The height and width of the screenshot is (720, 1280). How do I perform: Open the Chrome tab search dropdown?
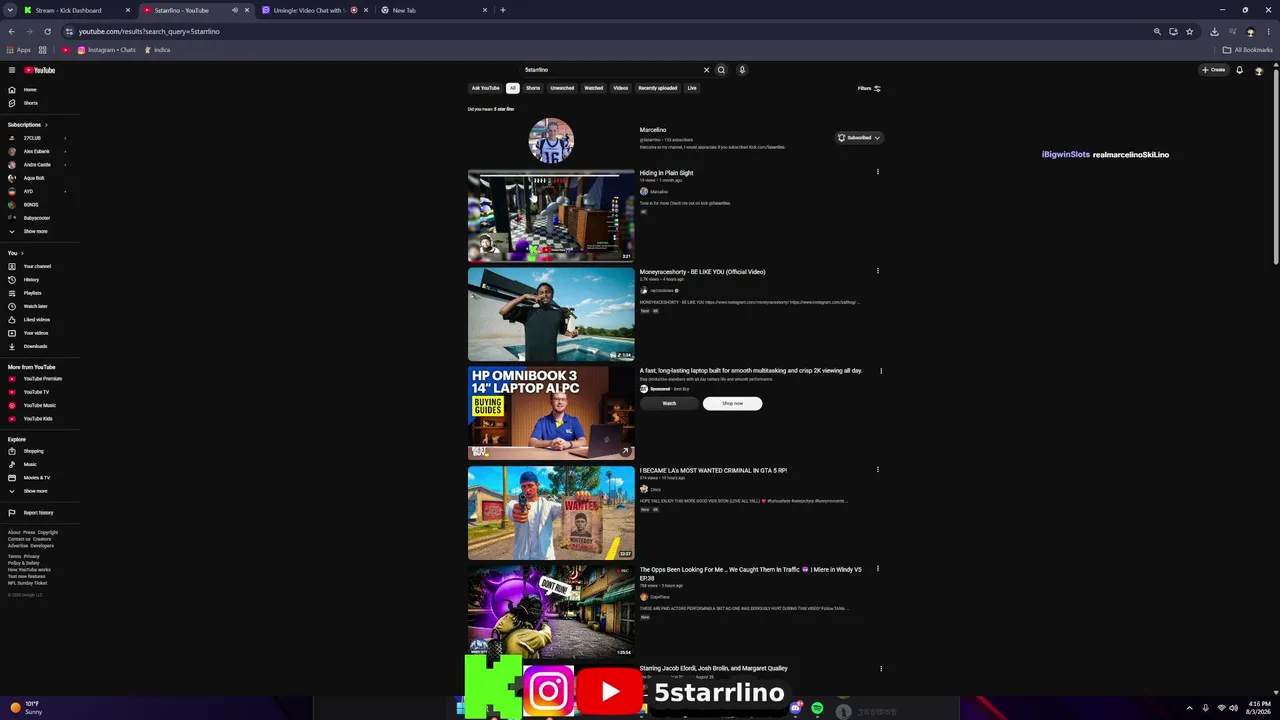10,10
